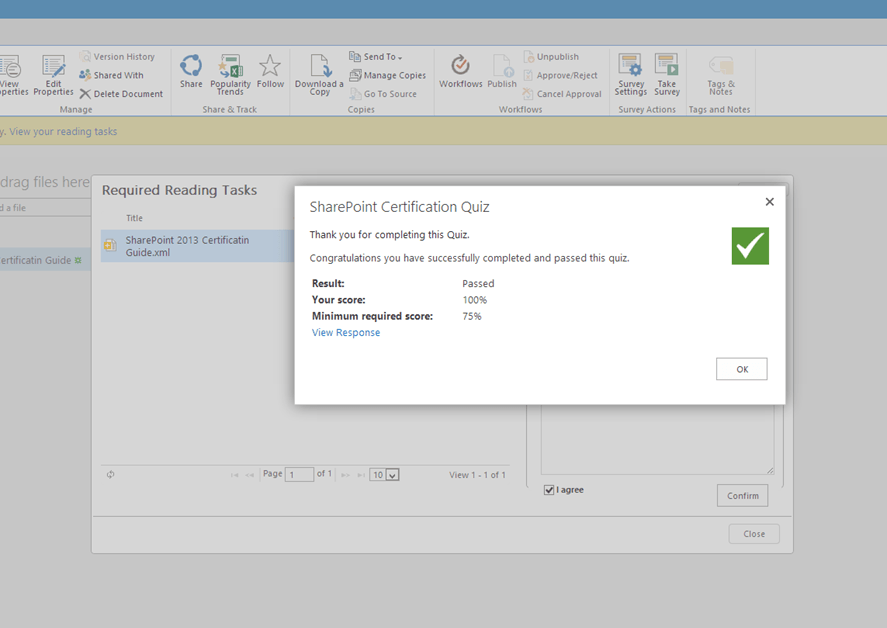Select Cancel Approval in ribbon
Screen dimensions: 887x628
(x=562, y=94)
